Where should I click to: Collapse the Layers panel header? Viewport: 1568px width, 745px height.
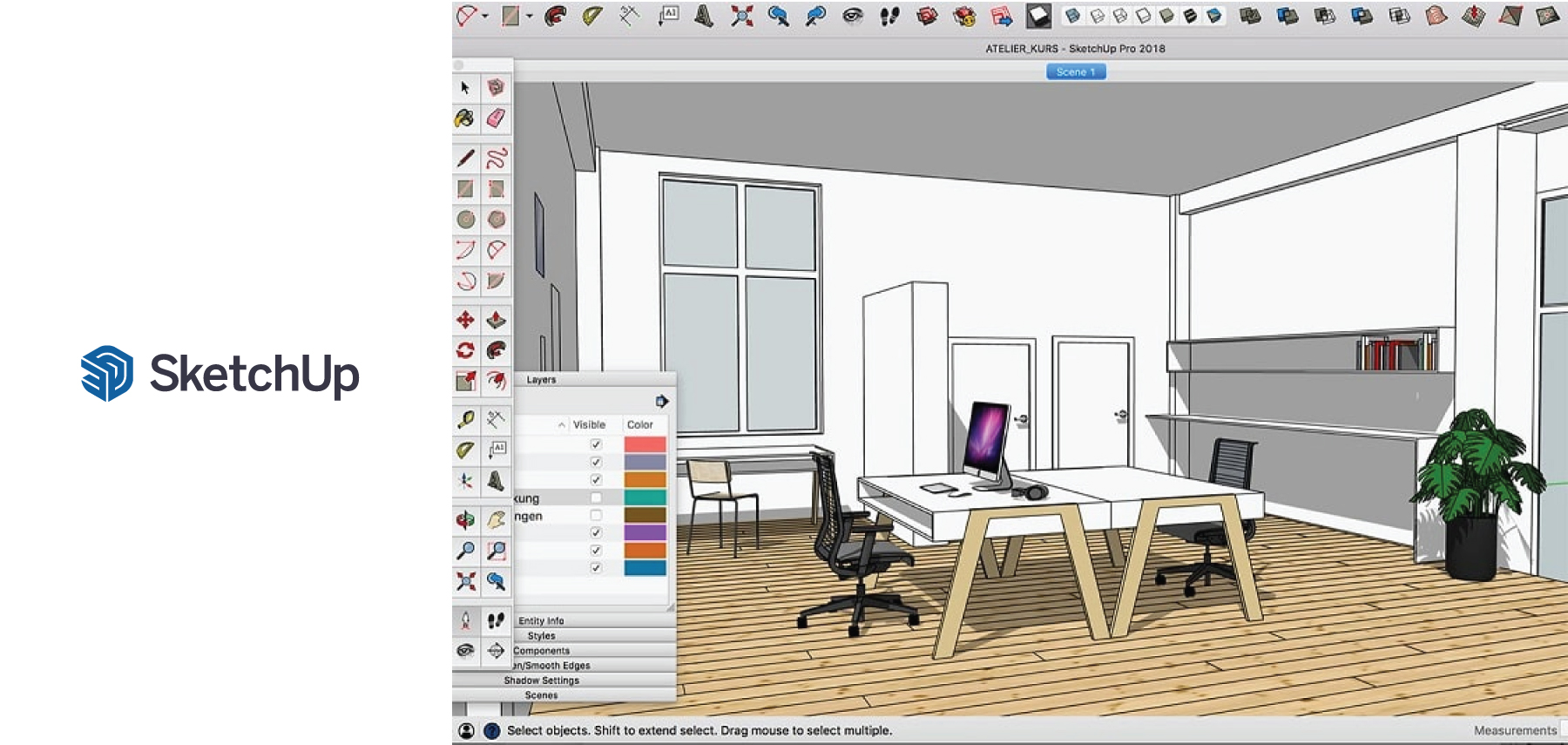click(595, 380)
